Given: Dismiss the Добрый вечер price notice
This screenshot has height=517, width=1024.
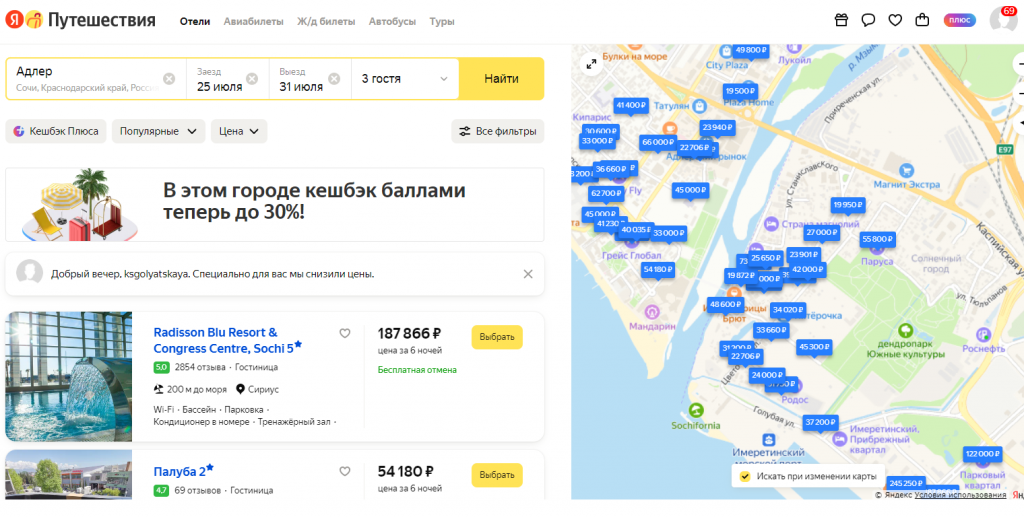Looking at the screenshot, I should [x=528, y=274].
